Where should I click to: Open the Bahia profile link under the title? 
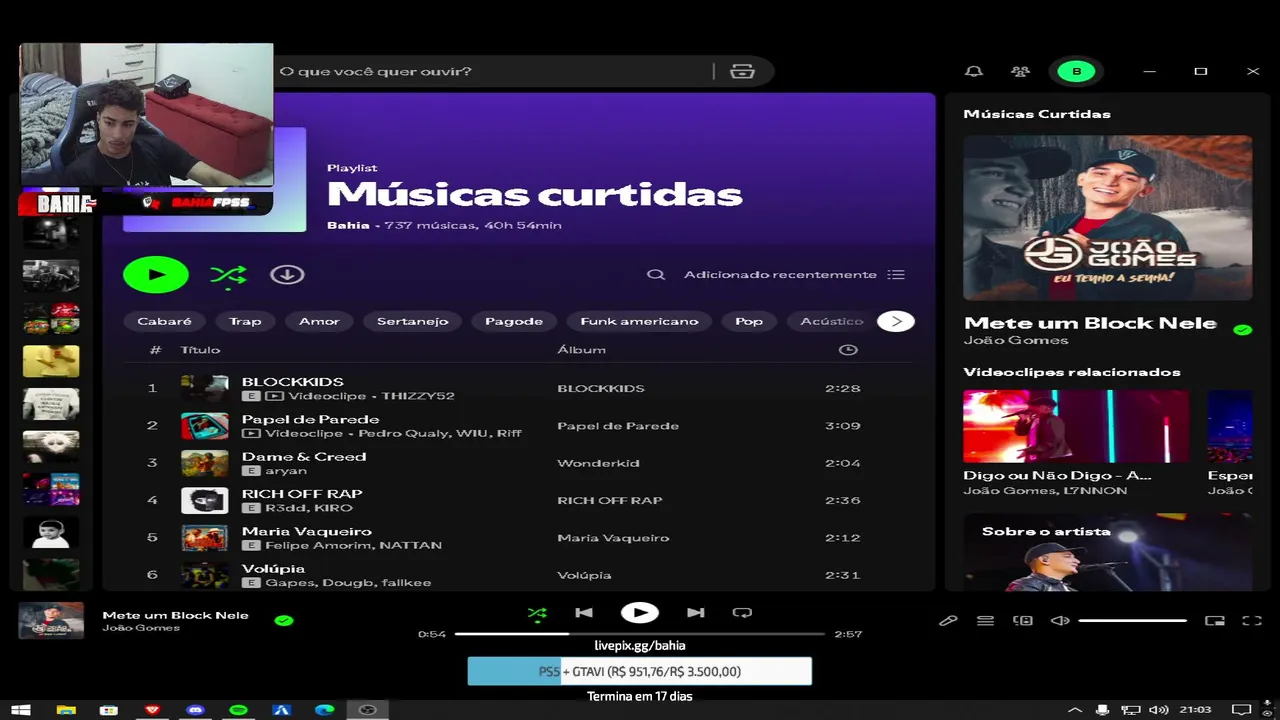tap(348, 225)
